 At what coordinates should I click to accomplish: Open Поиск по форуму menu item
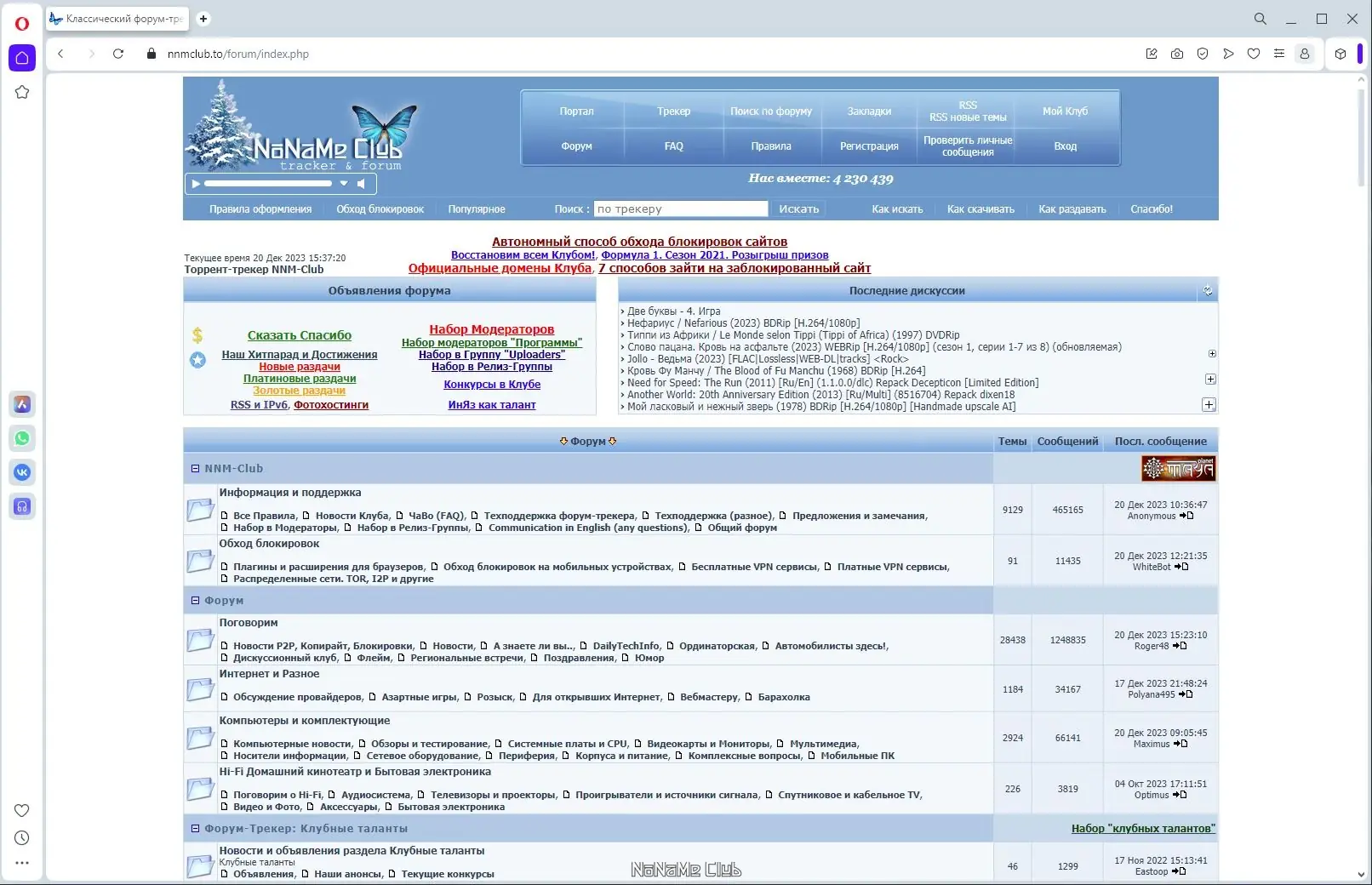[x=771, y=111]
